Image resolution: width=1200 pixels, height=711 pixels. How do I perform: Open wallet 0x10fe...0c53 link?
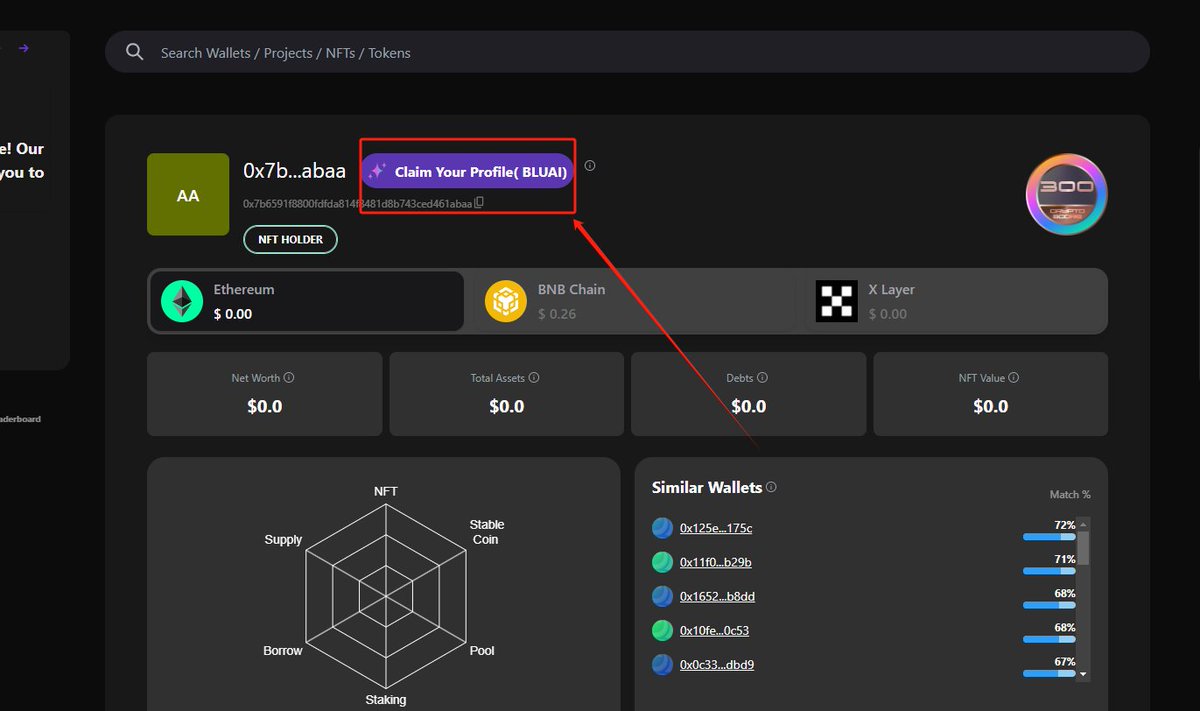pos(714,630)
